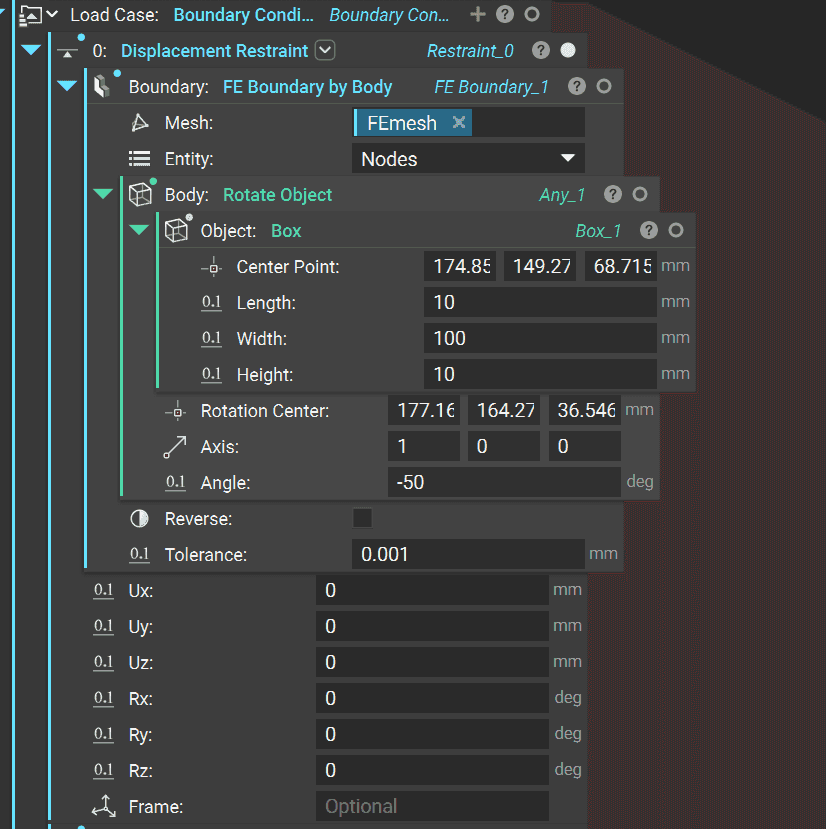
Task: Open help for Displacement Restraint row
Action: [x=540, y=51]
